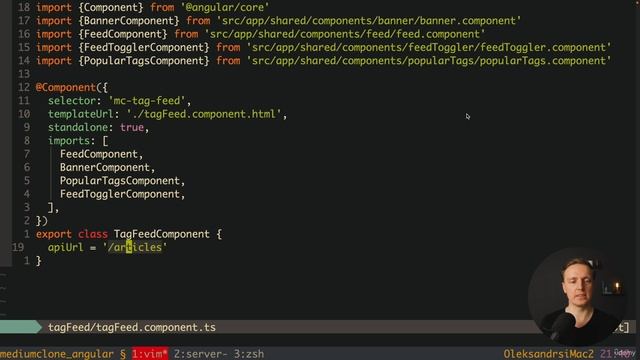Click the class keyword
The height and width of the screenshot is (360, 640).
[x=93, y=234]
